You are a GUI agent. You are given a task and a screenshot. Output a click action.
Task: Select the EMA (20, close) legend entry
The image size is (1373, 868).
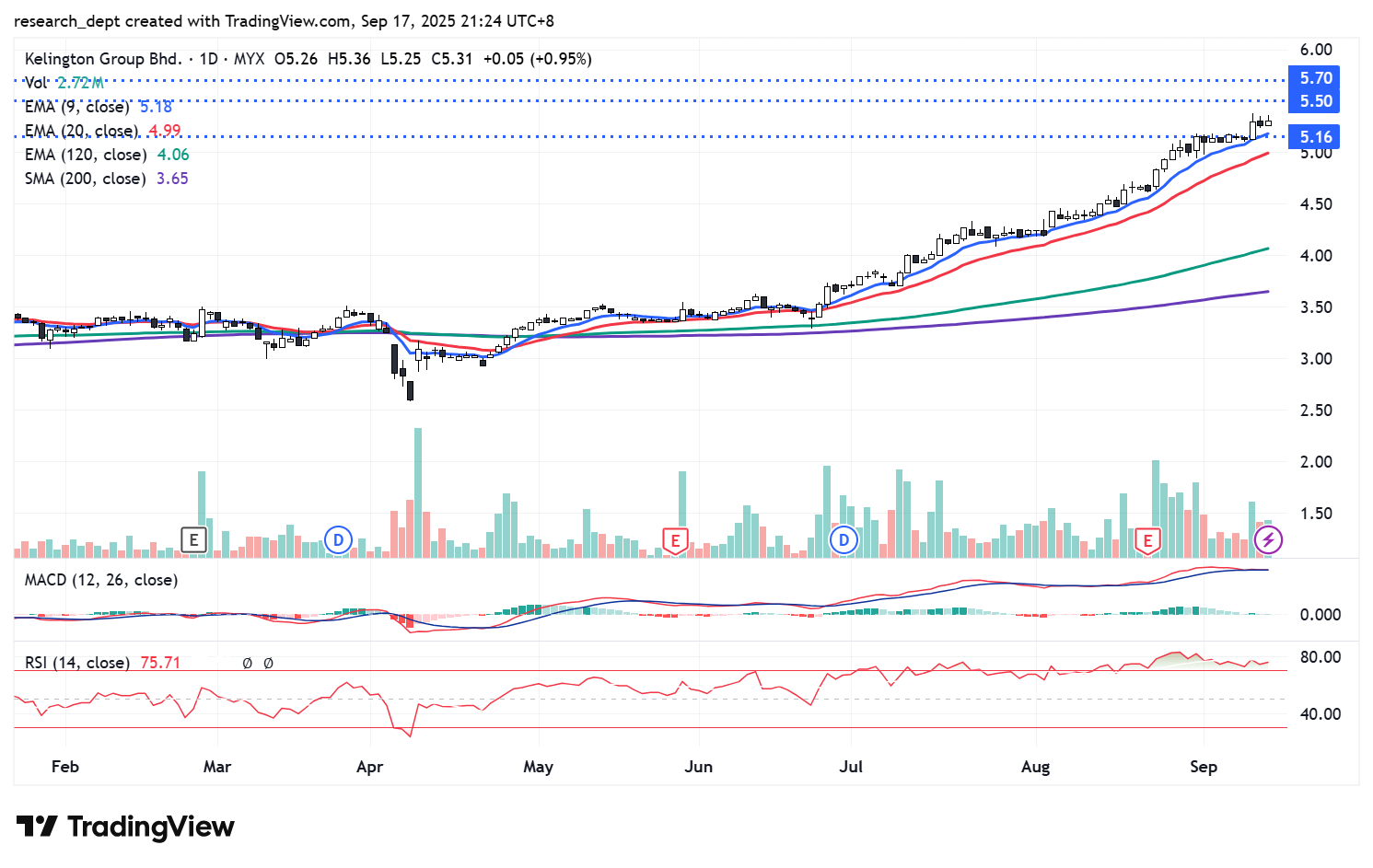(81, 131)
